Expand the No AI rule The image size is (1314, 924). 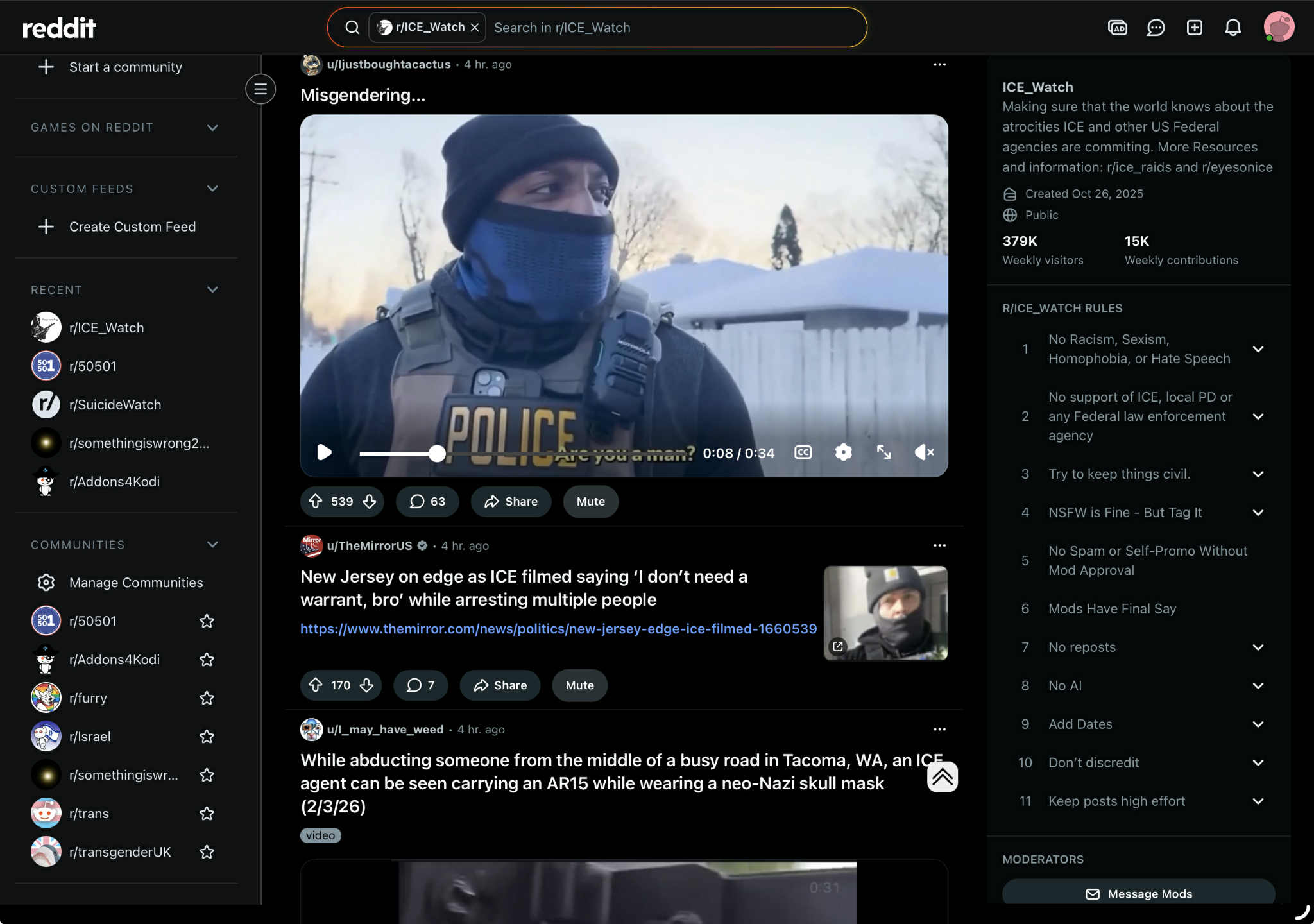coord(1258,686)
